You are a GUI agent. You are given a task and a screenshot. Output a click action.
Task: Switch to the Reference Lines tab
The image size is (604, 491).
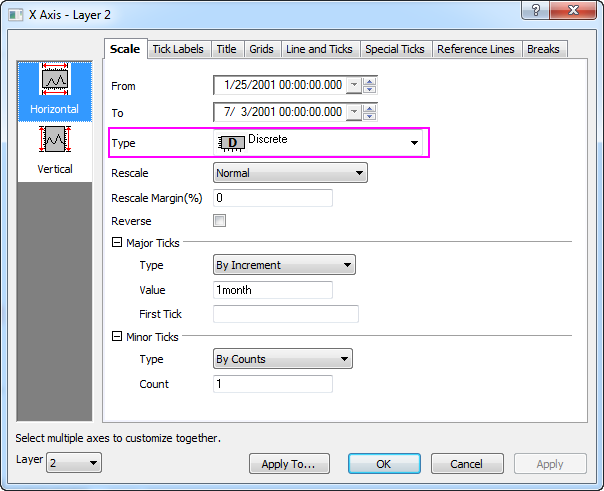[476, 49]
